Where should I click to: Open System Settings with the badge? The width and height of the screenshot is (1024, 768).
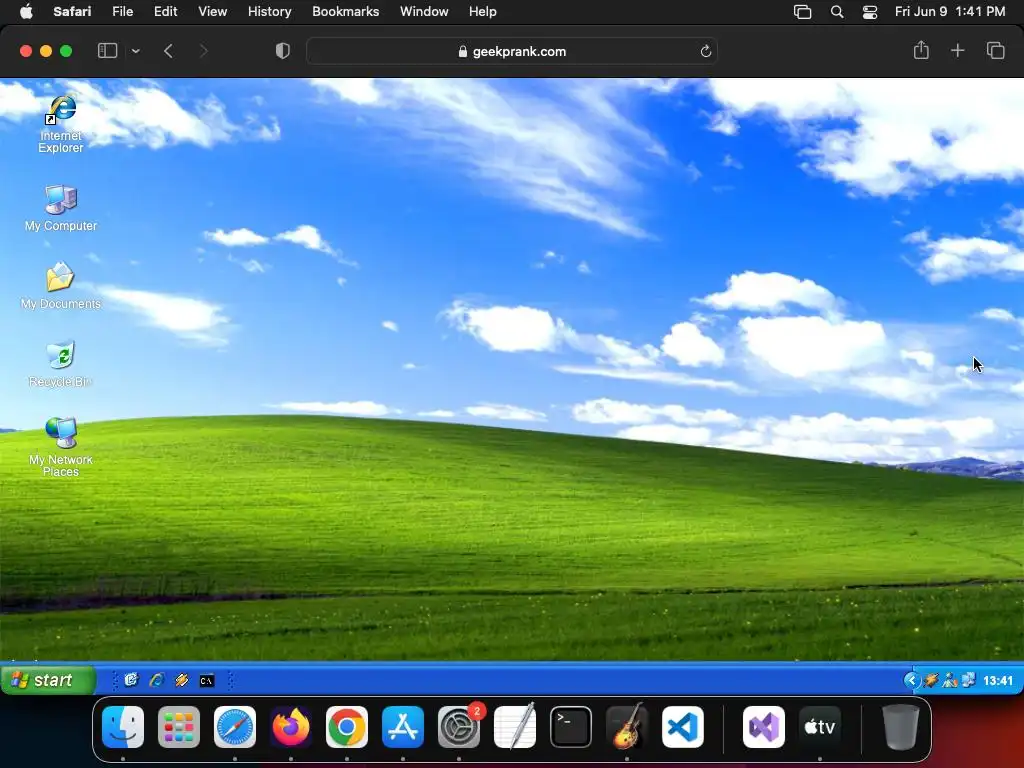(x=459, y=726)
